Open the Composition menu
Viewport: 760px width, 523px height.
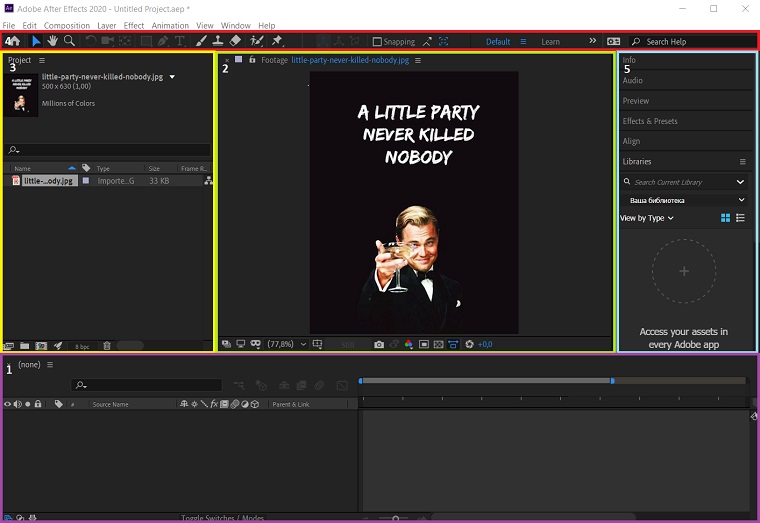(66, 25)
